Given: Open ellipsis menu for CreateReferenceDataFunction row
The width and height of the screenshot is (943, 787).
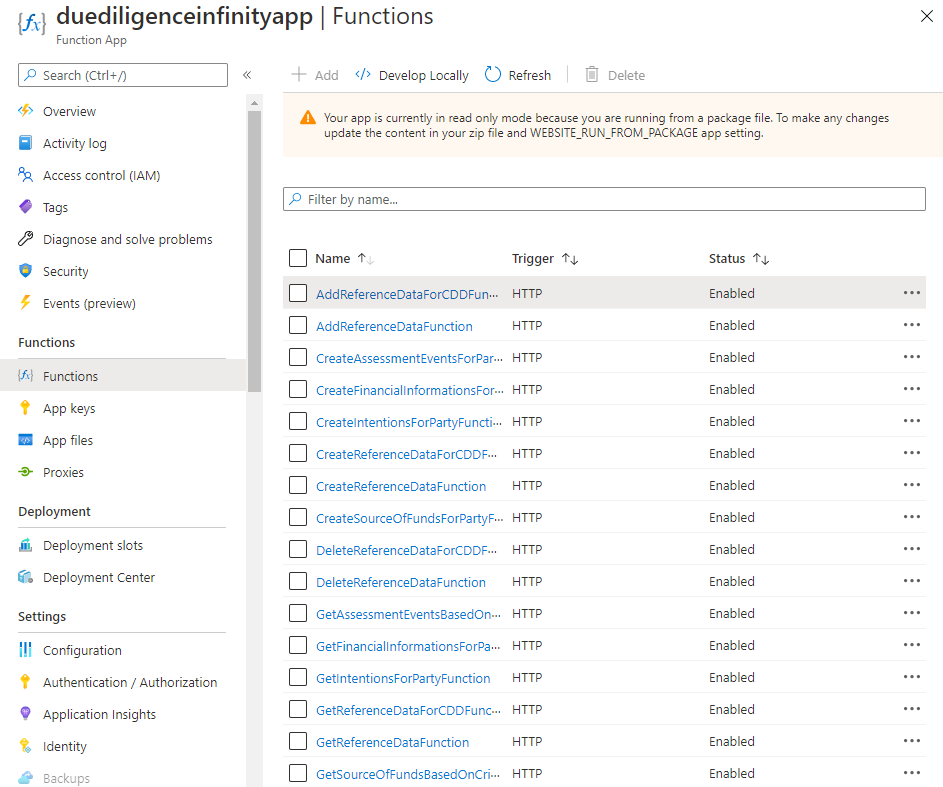Looking at the screenshot, I should click(911, 485).
